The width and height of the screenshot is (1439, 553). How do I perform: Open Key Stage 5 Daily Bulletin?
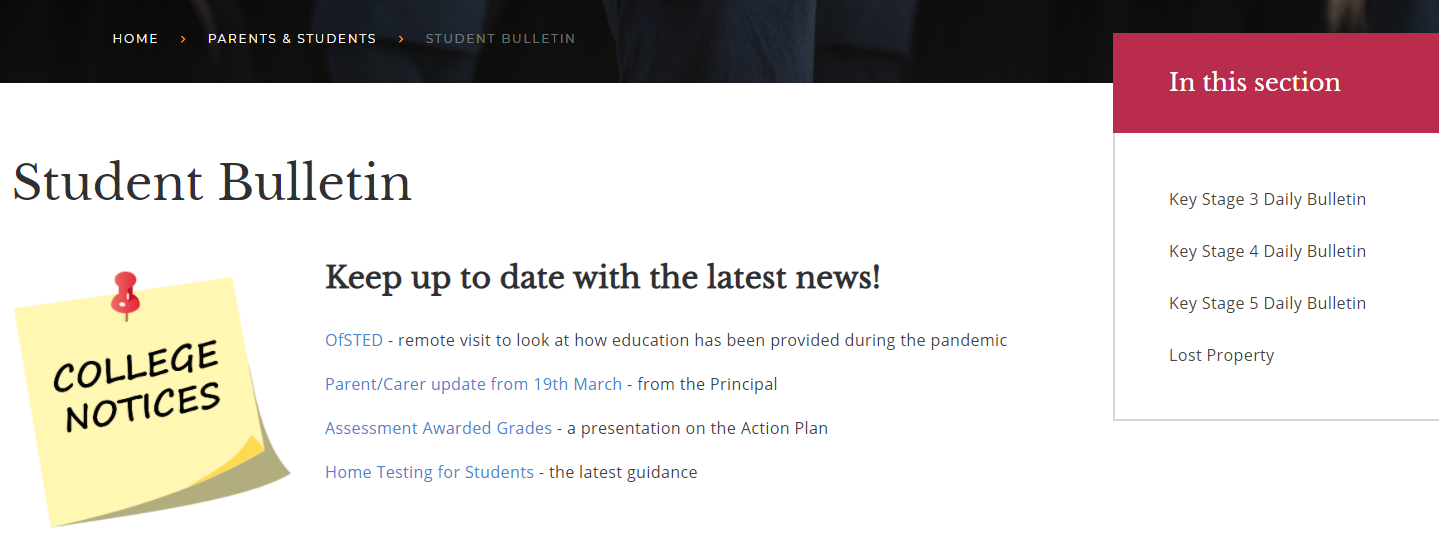click(x=1267, y=303)
